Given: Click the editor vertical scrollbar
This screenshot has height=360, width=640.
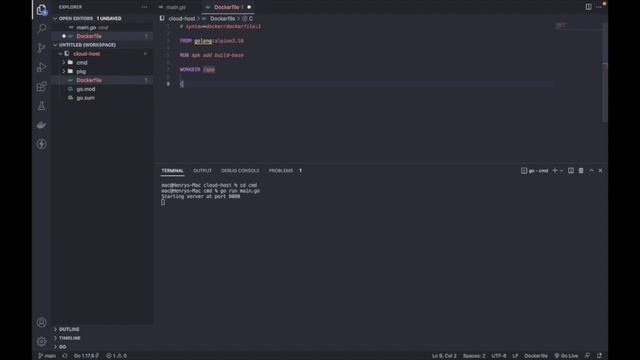Looking at the screenshot, I should [x=605, y=72].
